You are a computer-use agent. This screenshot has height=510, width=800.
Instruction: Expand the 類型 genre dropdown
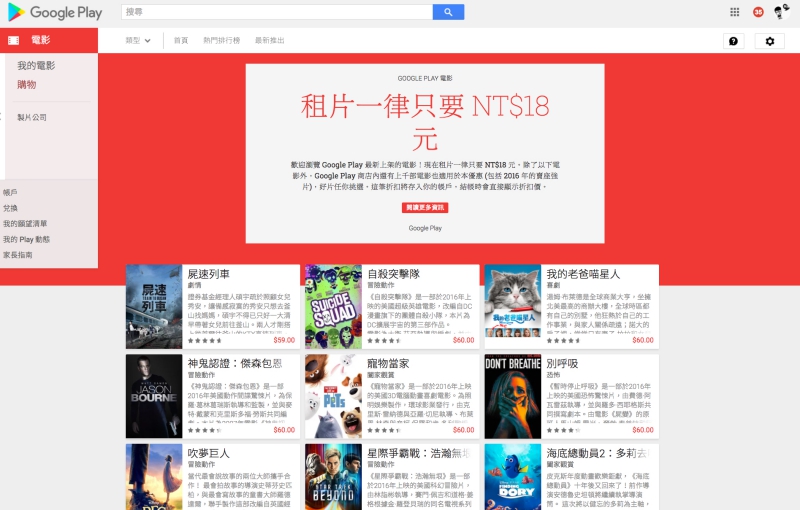138,40
